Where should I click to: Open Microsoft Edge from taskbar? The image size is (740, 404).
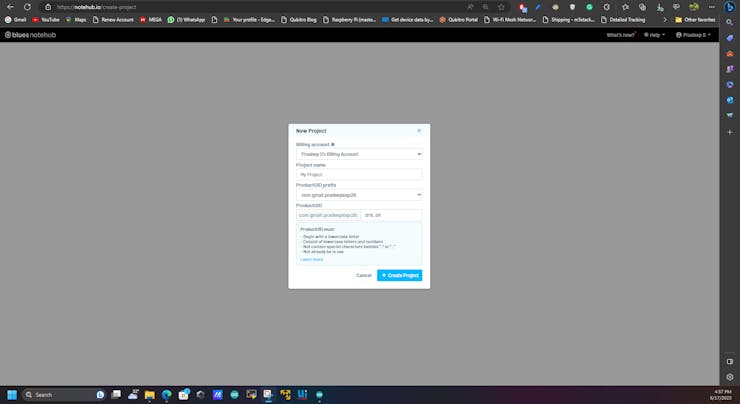(167, 395)
